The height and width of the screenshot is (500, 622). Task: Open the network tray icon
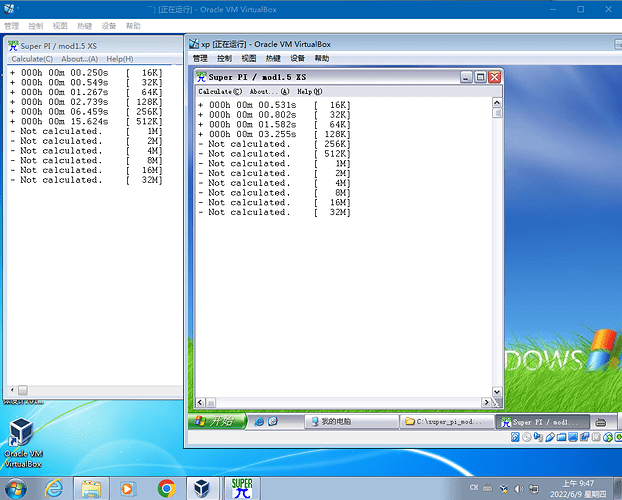pos(534,488)
